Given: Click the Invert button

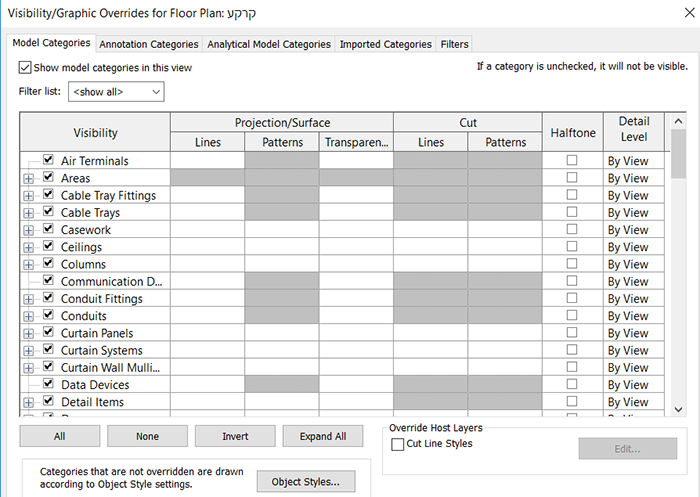Looking at the screenshot, I should (x=235, y=436).
